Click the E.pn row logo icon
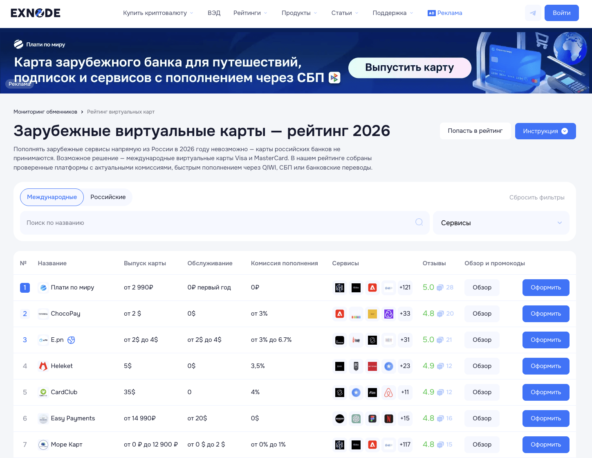Image resolution: width=592 pixels, height=458 pixels. (43, 340)
